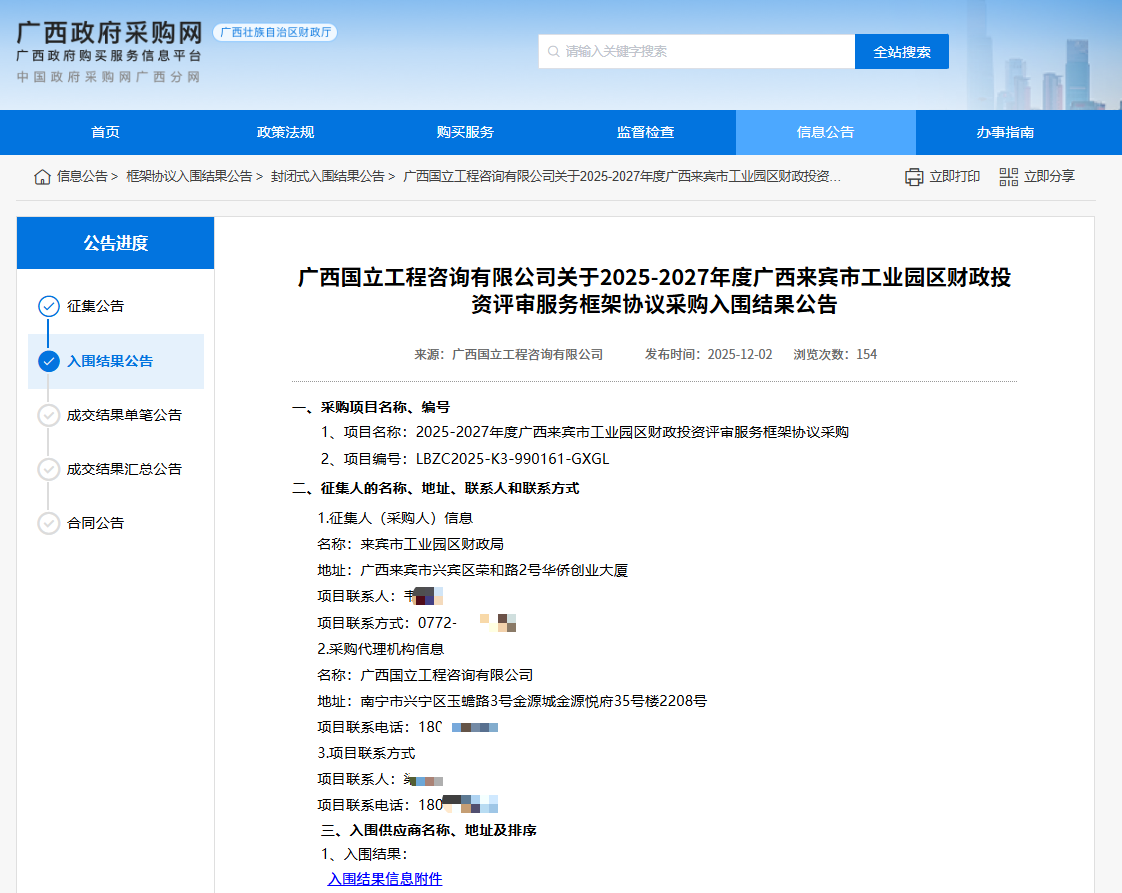The height and width of the screenshot is (893, 1122).
Task: Click the 成交结果汇总公告 grey step circle
Action: point(48,469)
